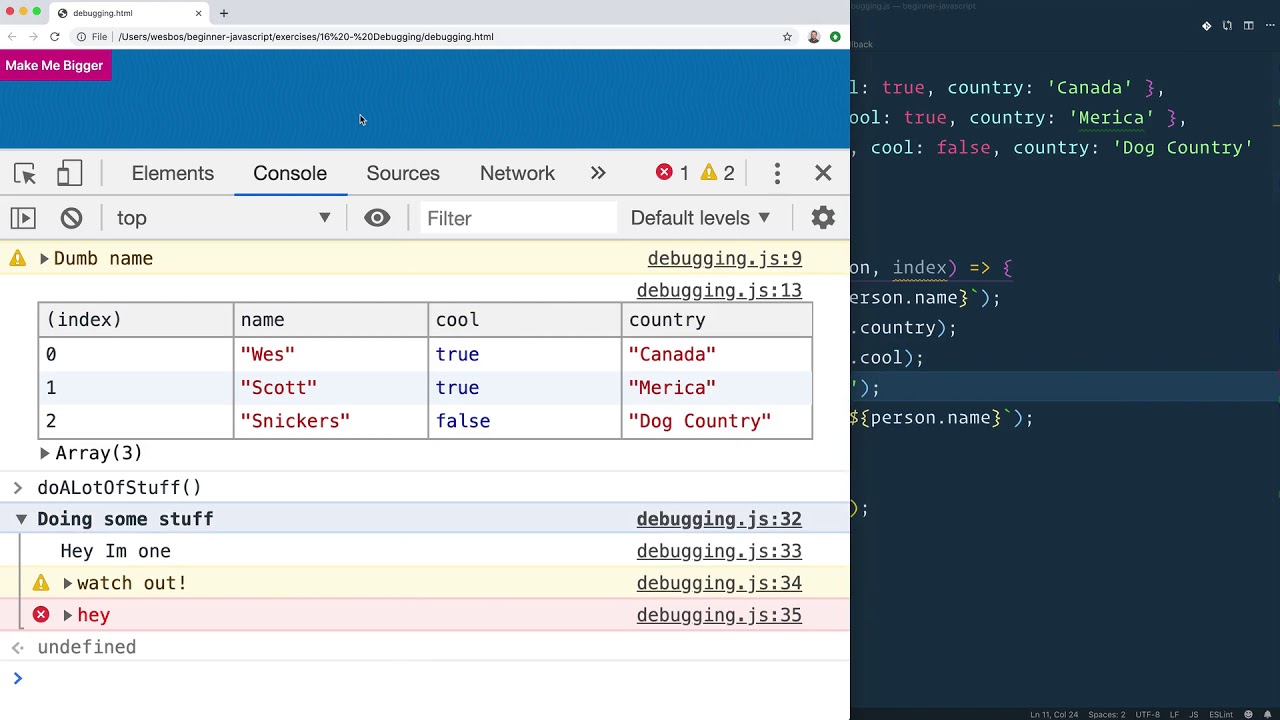Open a new Chrome tab
The width and height of the screenshot is (1280, 720).
click(x=224, y=13)
